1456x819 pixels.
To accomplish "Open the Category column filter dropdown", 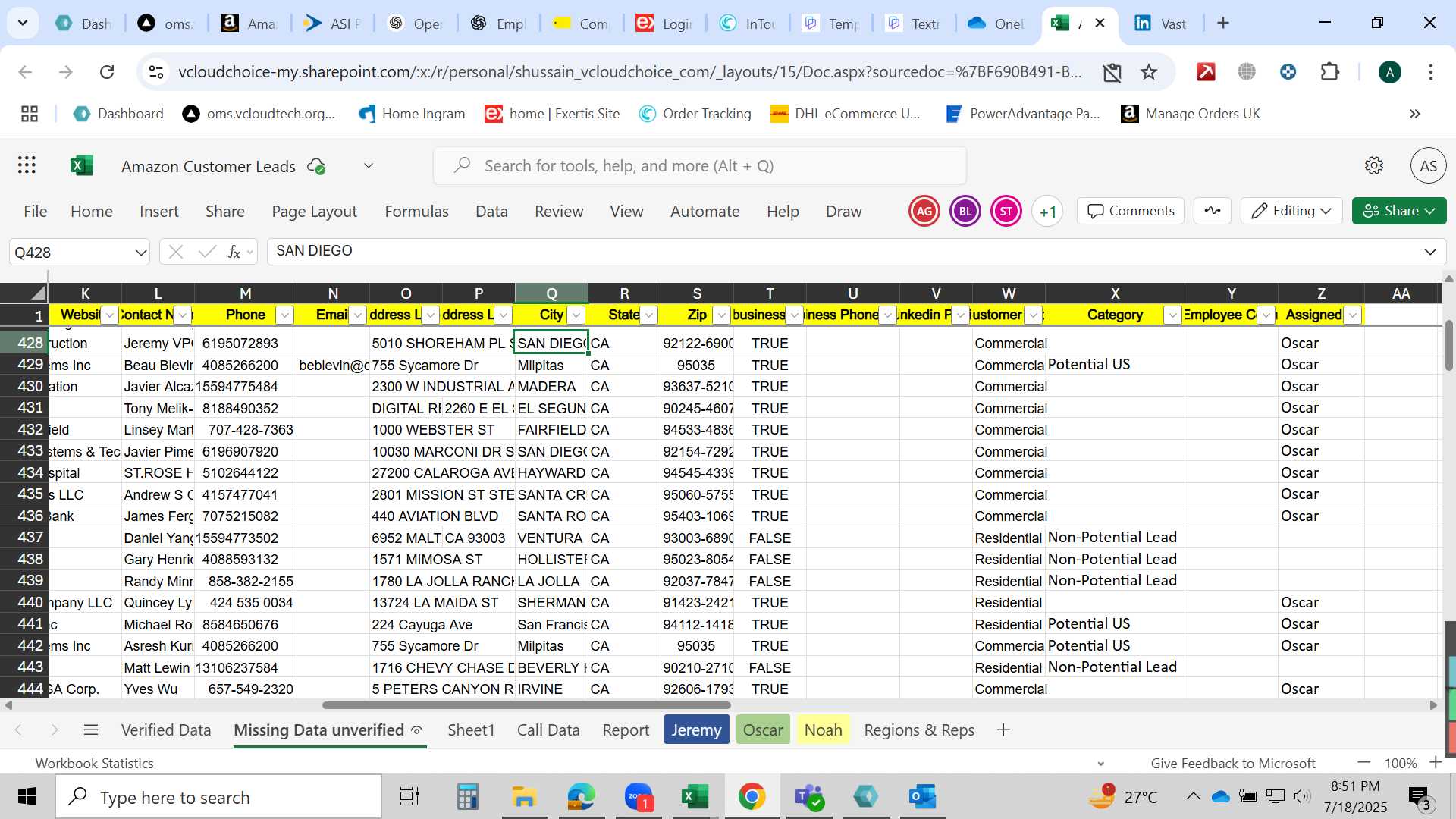I will [x=1172, y=315].
